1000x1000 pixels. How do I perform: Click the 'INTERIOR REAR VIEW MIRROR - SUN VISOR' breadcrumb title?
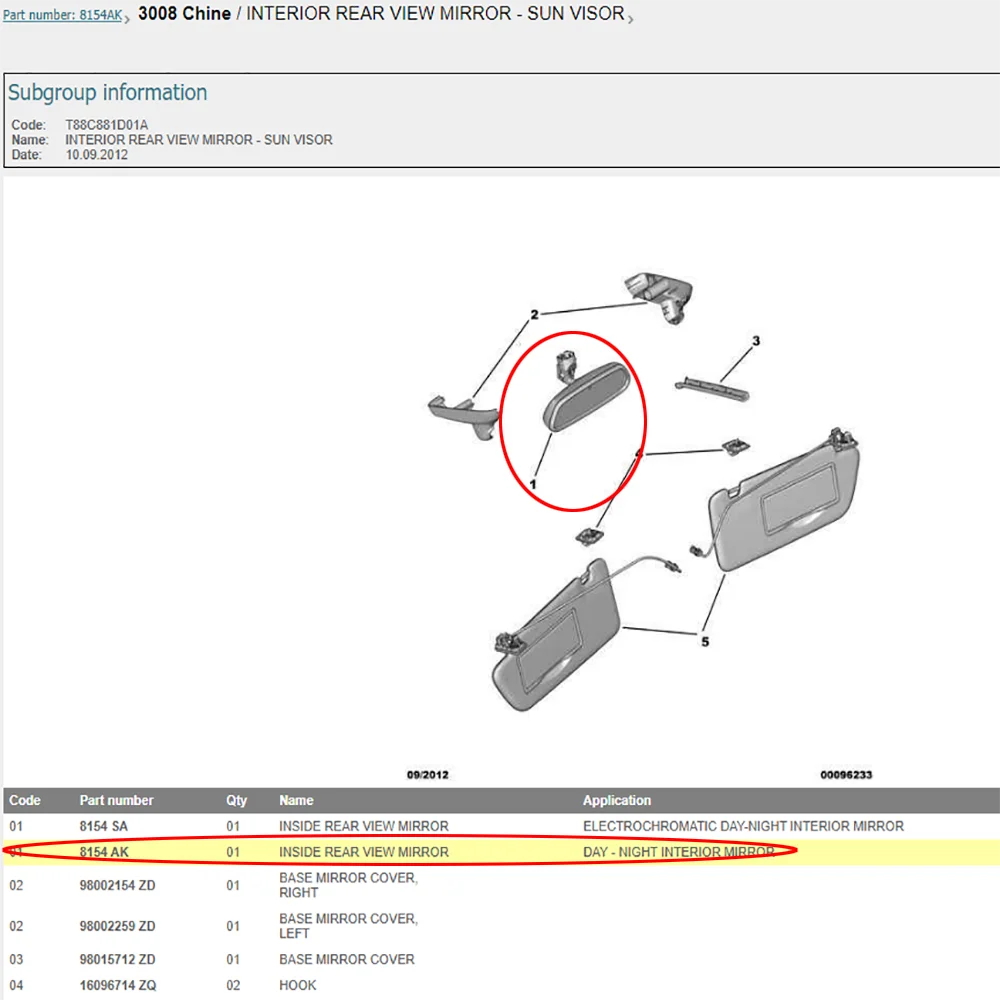pyautogui.click(x=435, y=13)
